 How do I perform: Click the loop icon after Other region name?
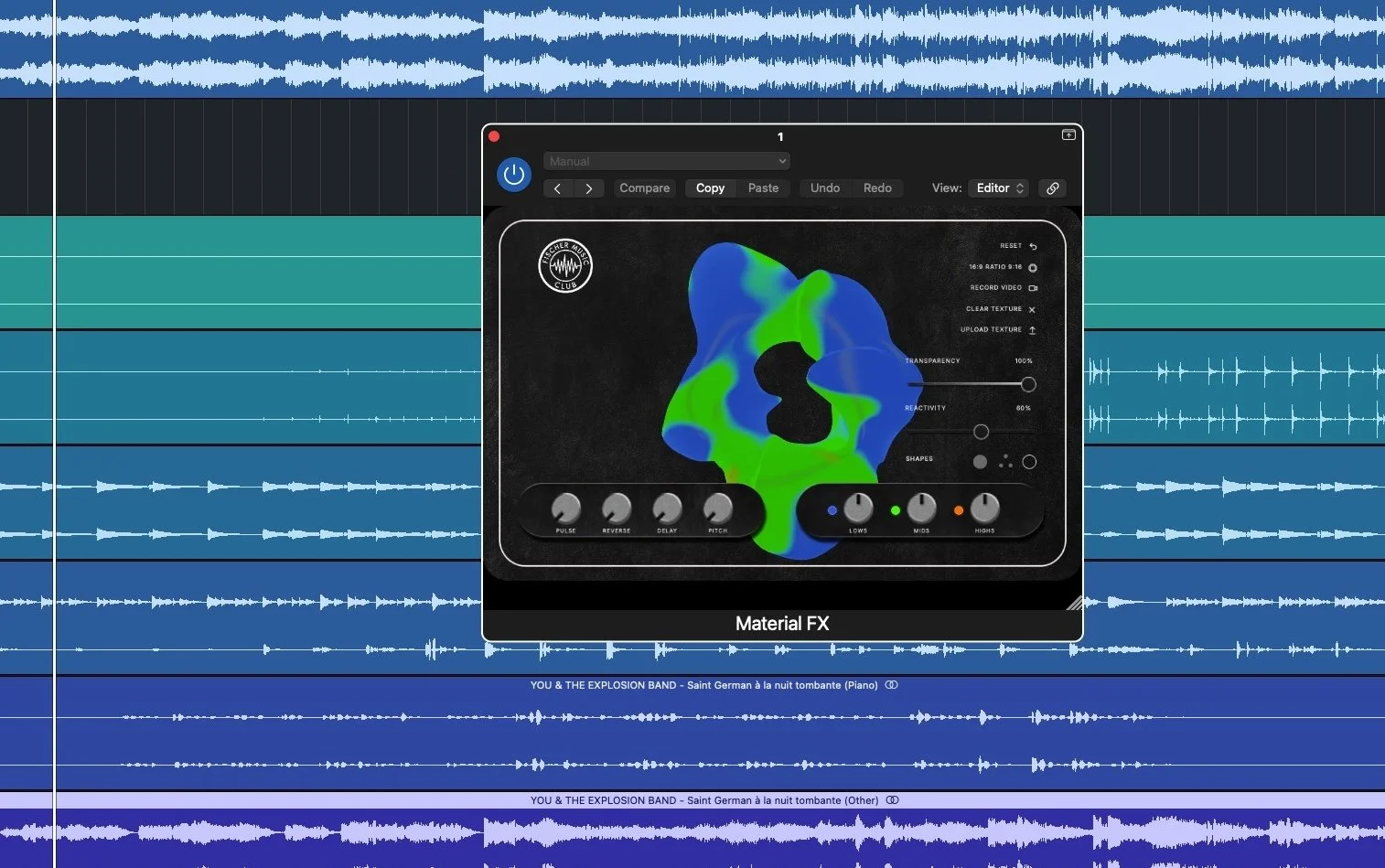pos(893,800)
